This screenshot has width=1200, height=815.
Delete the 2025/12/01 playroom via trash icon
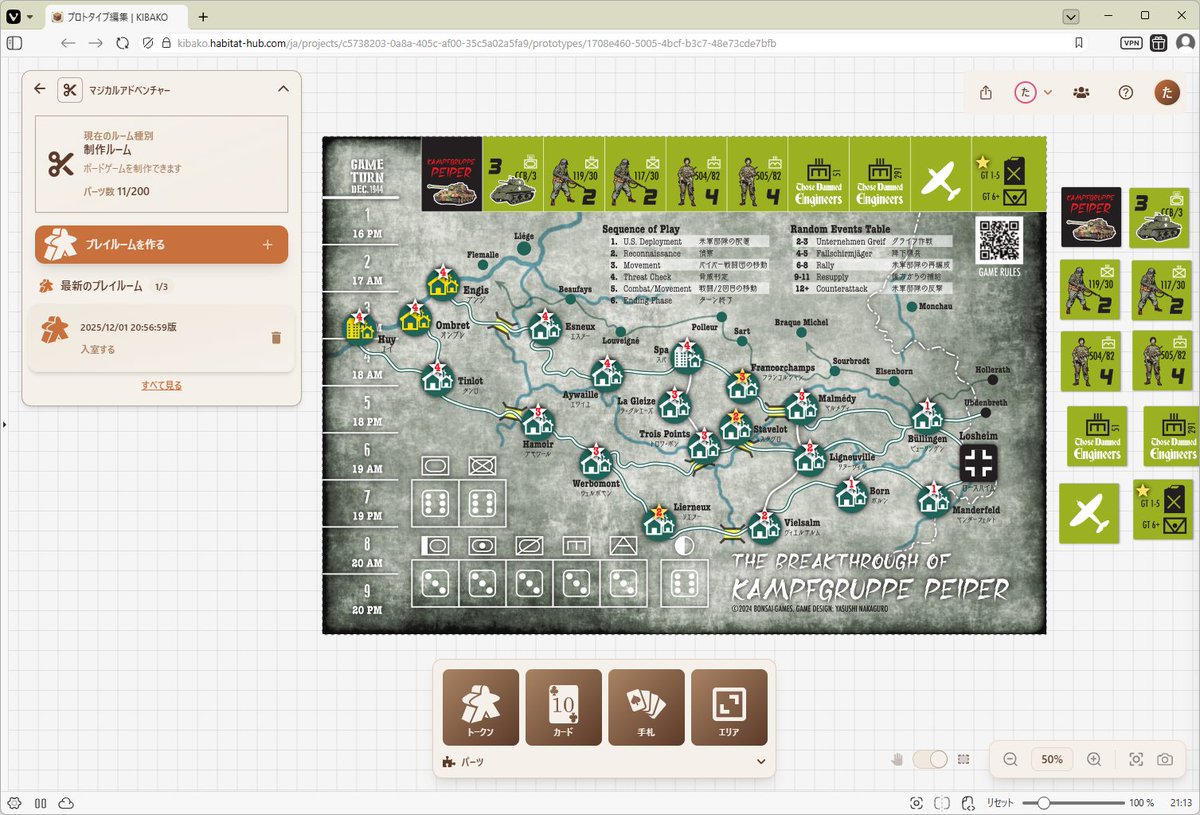coord(276,338)
